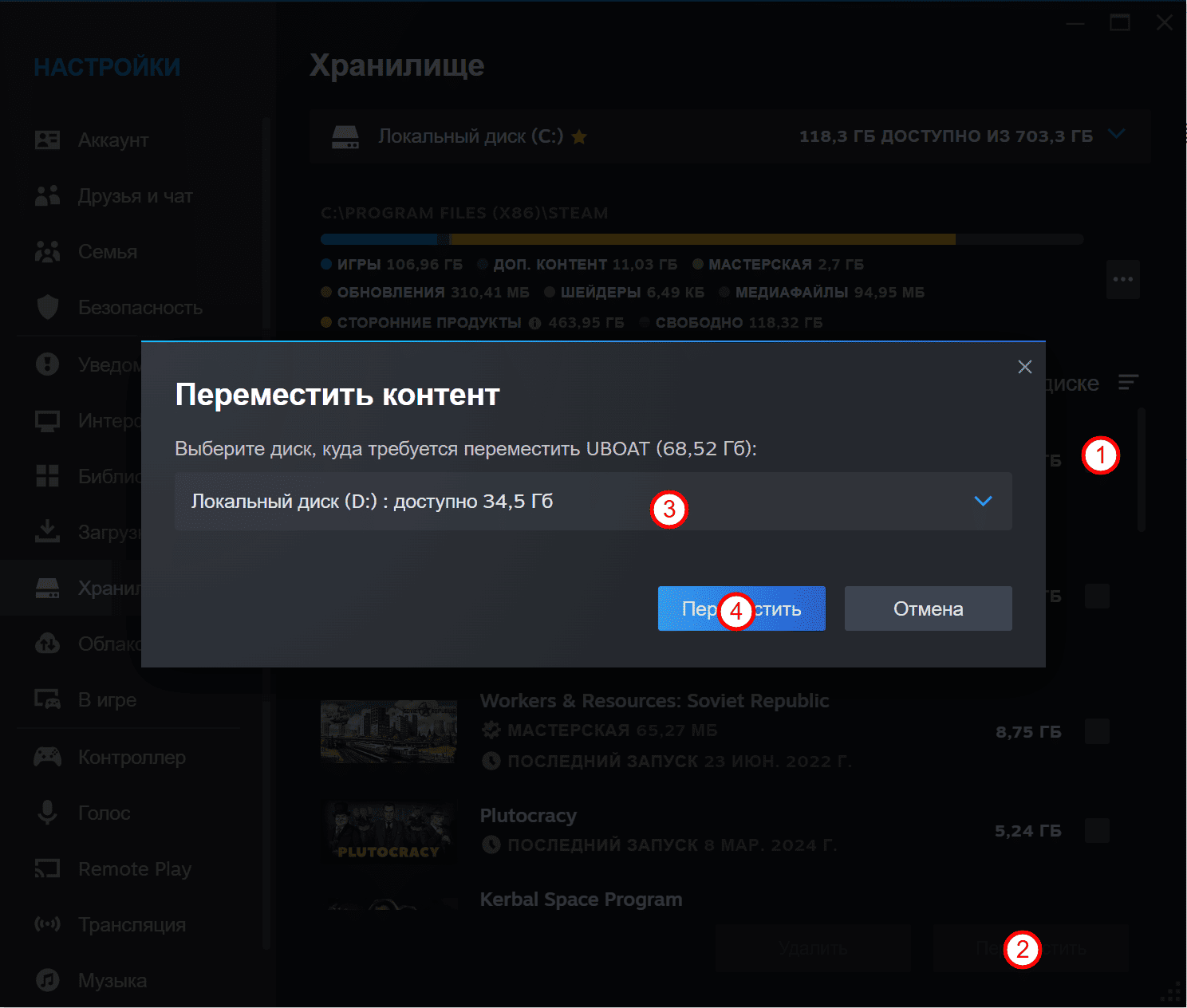Click the C:\PROGRAM FILES (X86)\STEAM path text
This screenshot has height=1008, width=1187.
pos(464,213)
